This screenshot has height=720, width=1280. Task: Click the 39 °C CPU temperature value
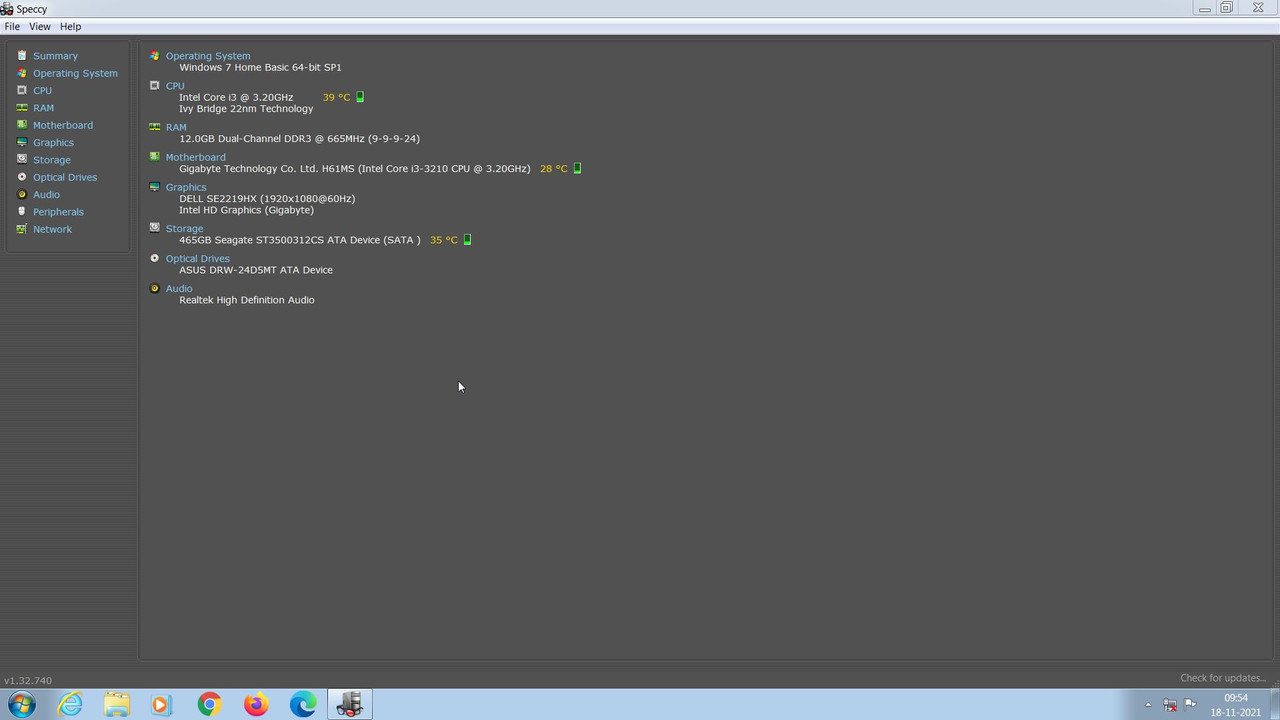pos(336,97)
